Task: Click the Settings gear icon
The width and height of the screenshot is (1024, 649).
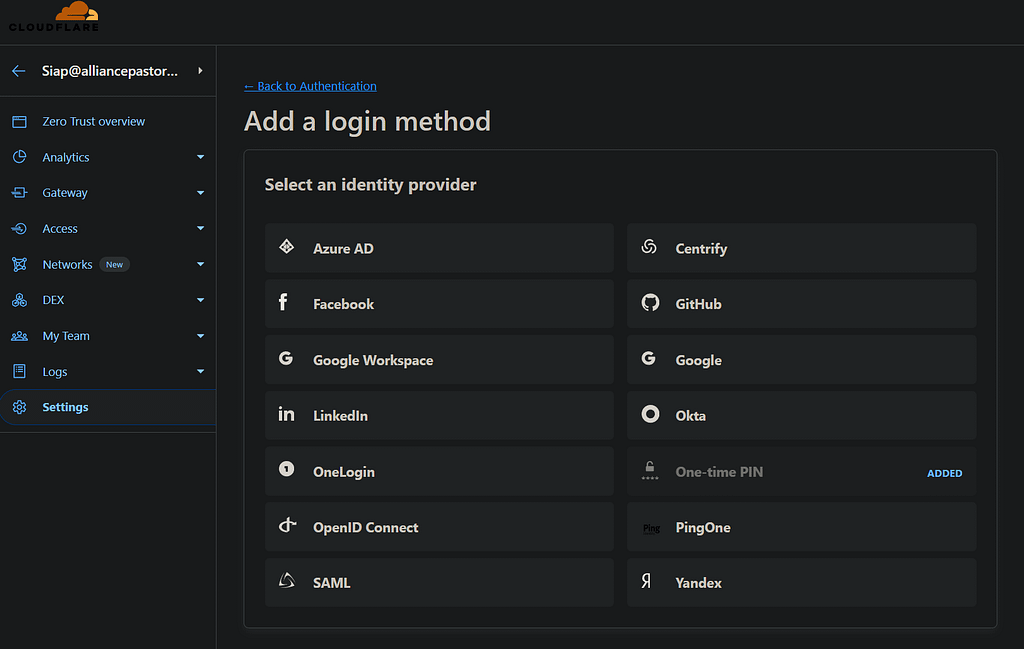Action: point(19,407)
